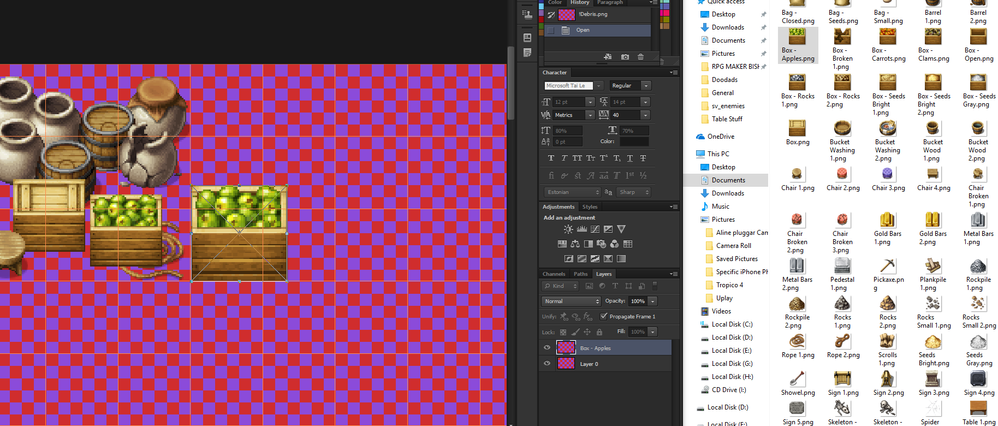Viewport: 998px width, 426px height.
Task: Click the text Color swatch in Character panel
Action: click(634, 141)
